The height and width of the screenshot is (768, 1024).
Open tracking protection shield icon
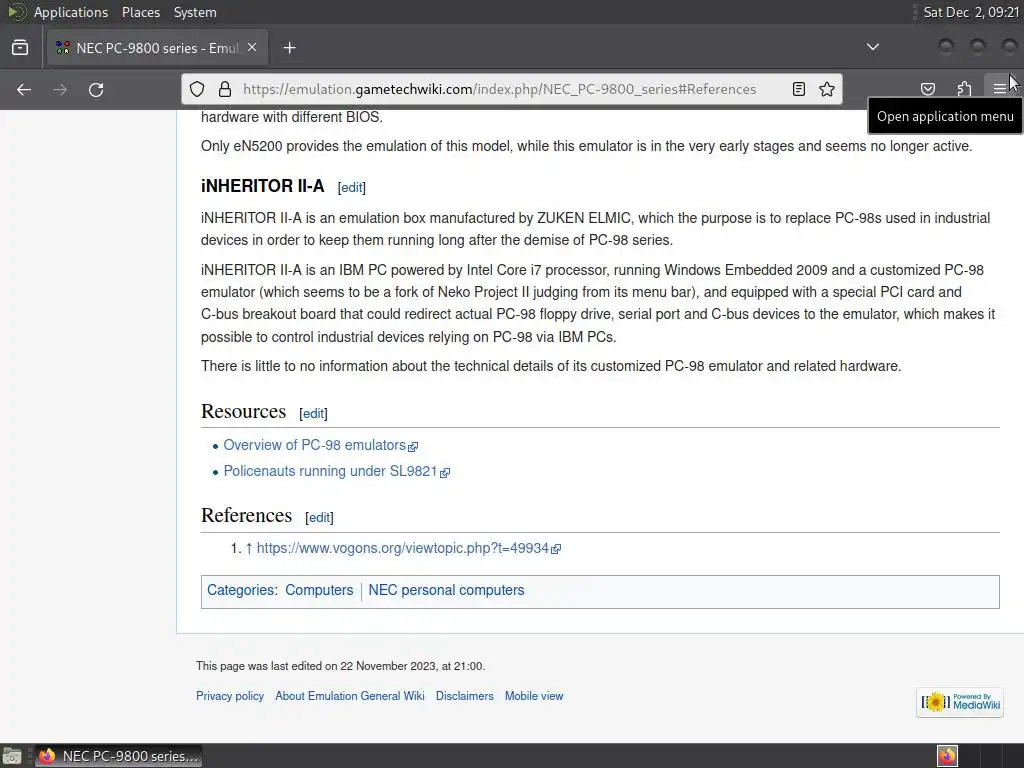(x=197, y=89)
